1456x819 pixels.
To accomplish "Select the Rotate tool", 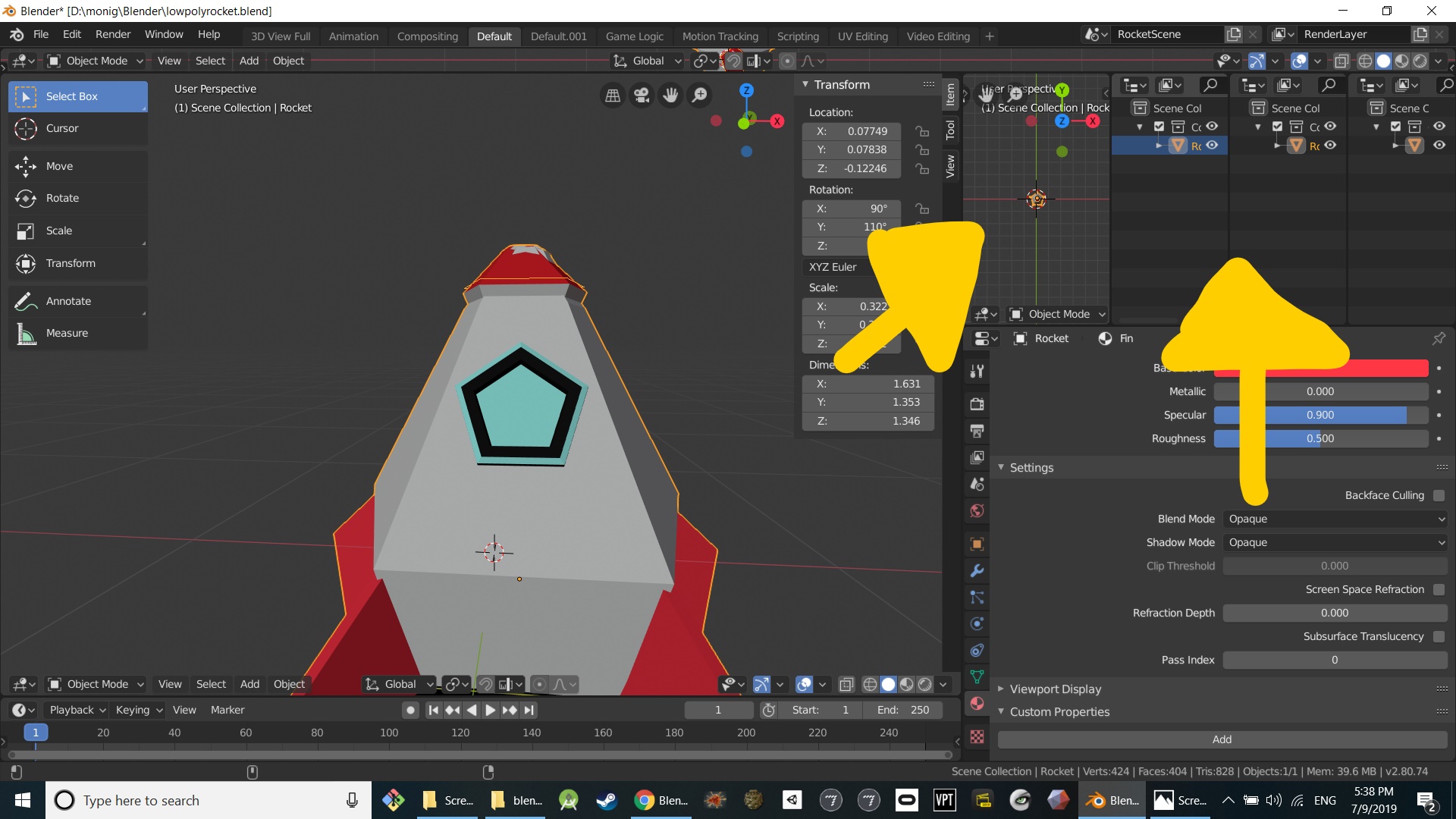I will tap(62, 198).
